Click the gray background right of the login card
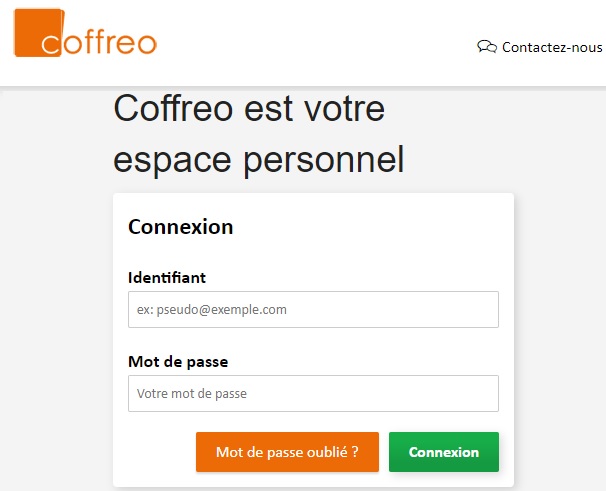This screenshot has height=491, width=606. (x=560, y=330)
